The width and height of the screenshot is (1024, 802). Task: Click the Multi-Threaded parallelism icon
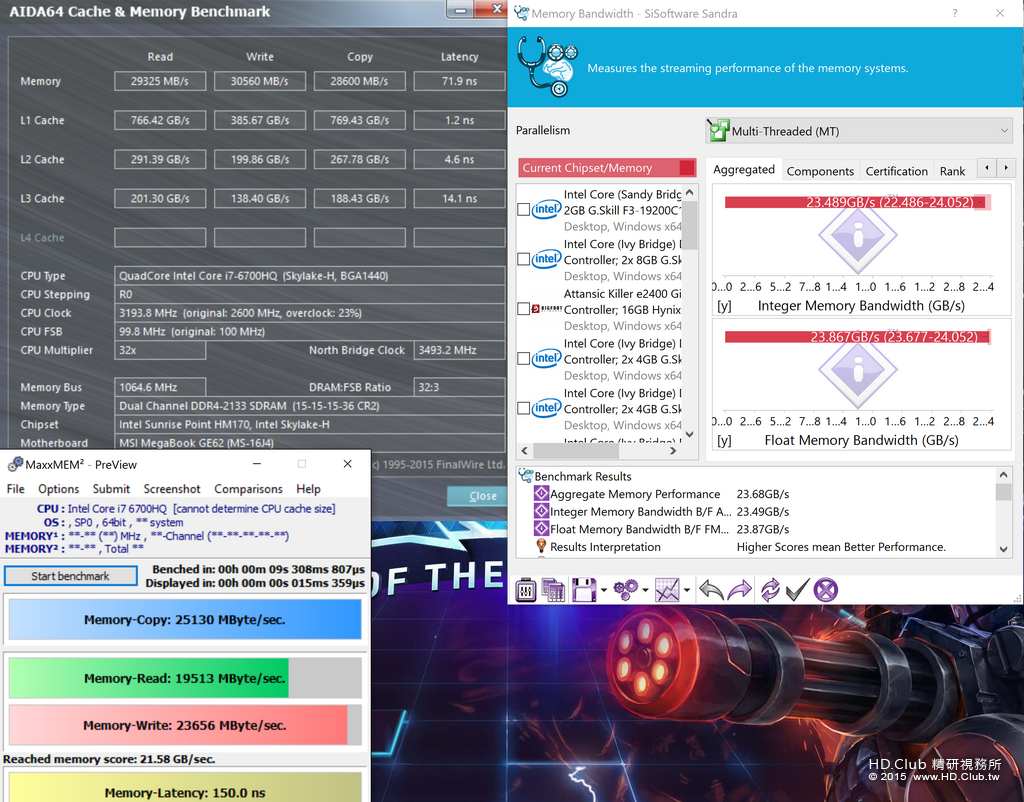(x=718, y=131)
